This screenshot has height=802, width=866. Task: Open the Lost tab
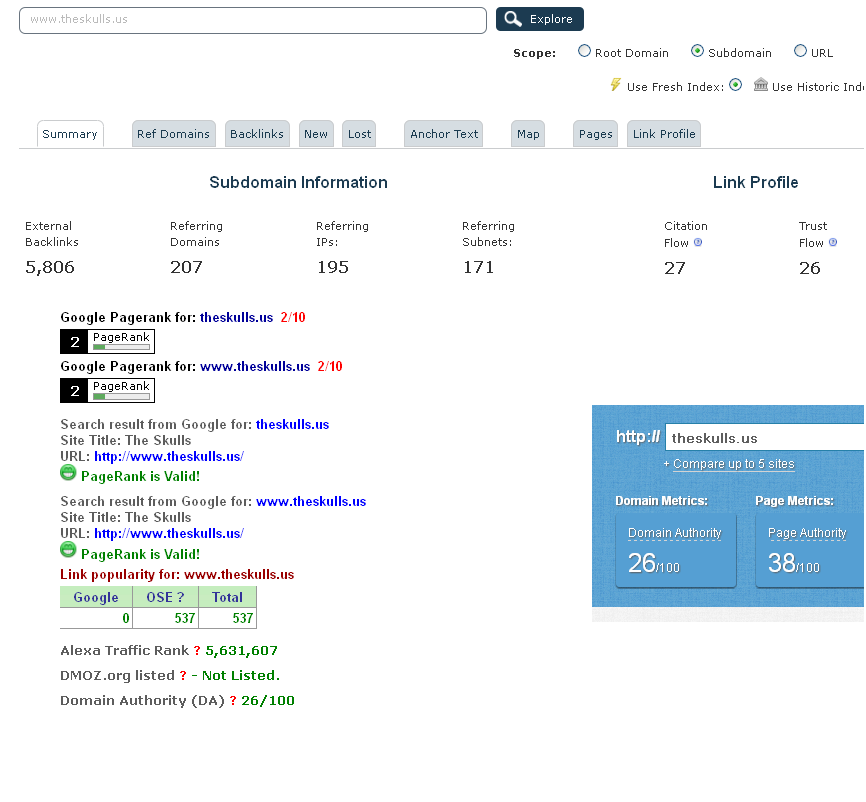click(359, 134)
